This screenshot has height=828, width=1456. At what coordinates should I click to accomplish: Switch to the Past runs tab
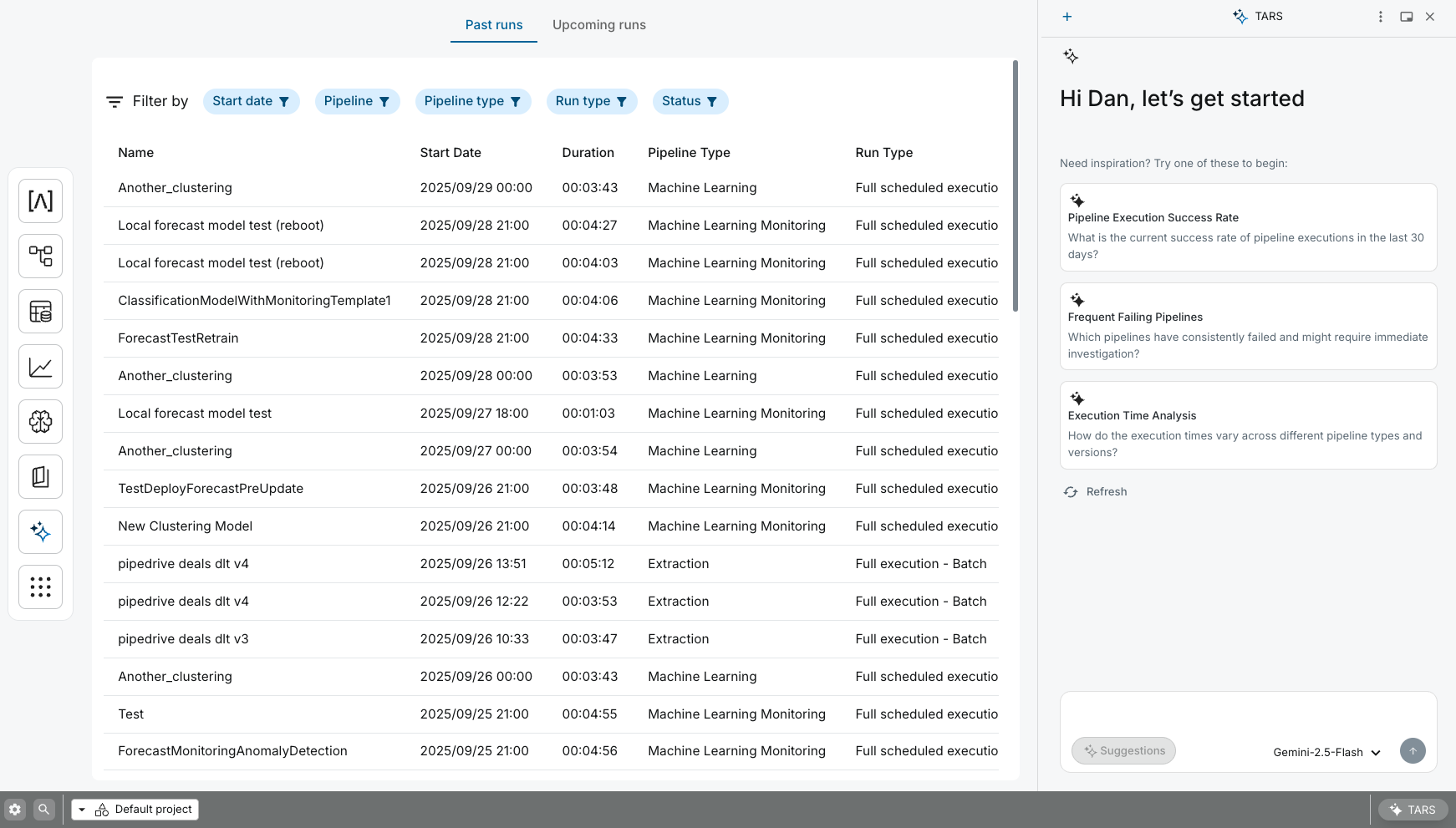pos(494,25)
